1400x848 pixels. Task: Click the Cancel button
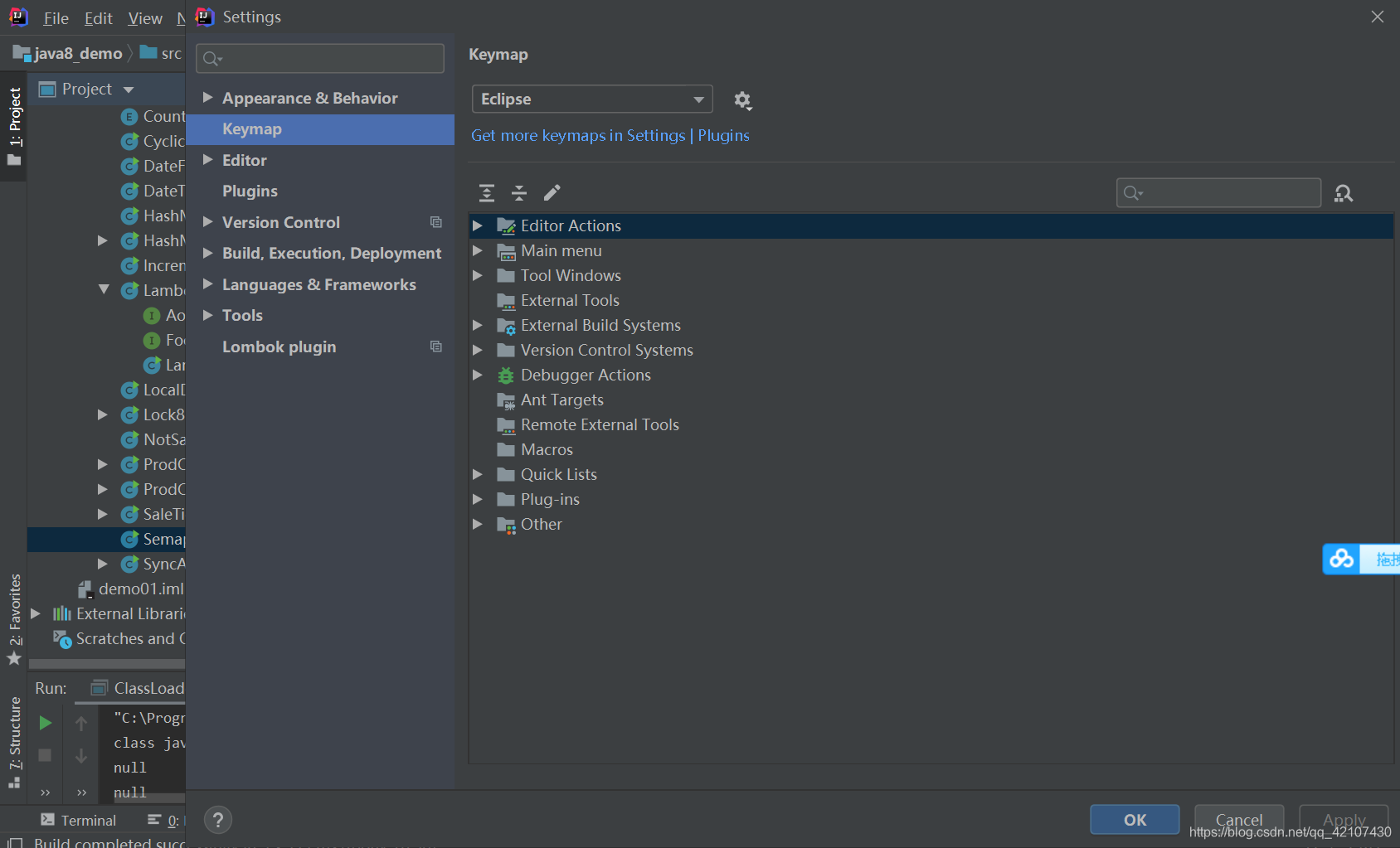point(1239,820)
